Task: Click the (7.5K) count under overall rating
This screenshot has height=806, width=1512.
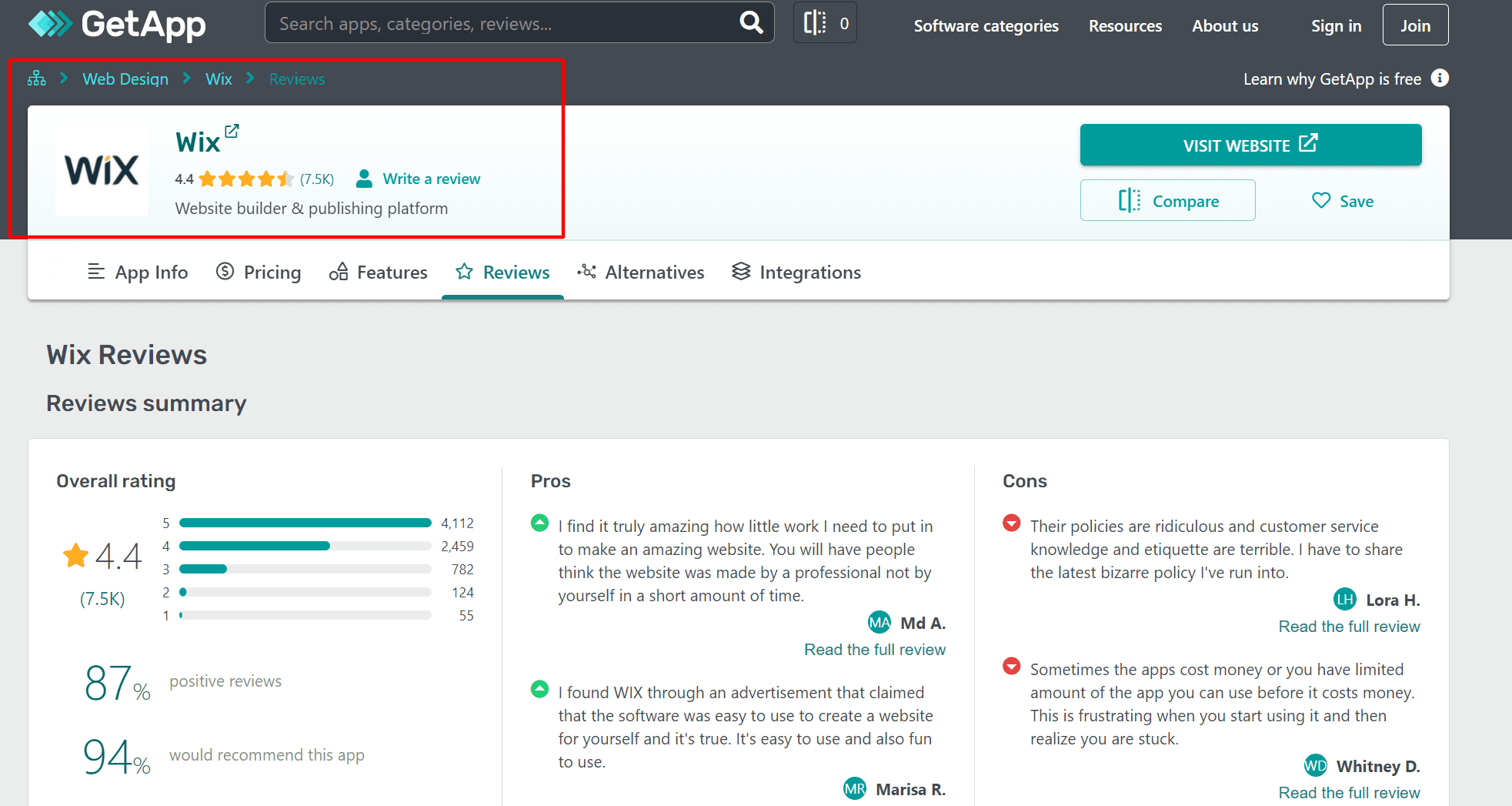Action: point(102,599)
